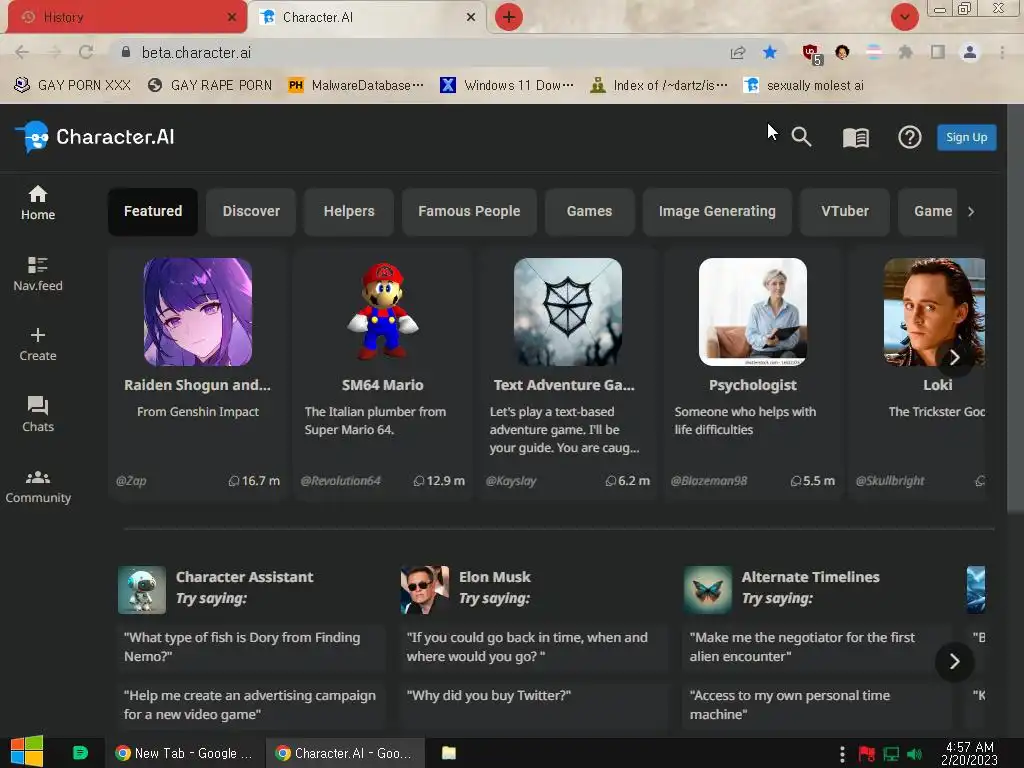Click the volume speaker tray icon

coord(915,754)
